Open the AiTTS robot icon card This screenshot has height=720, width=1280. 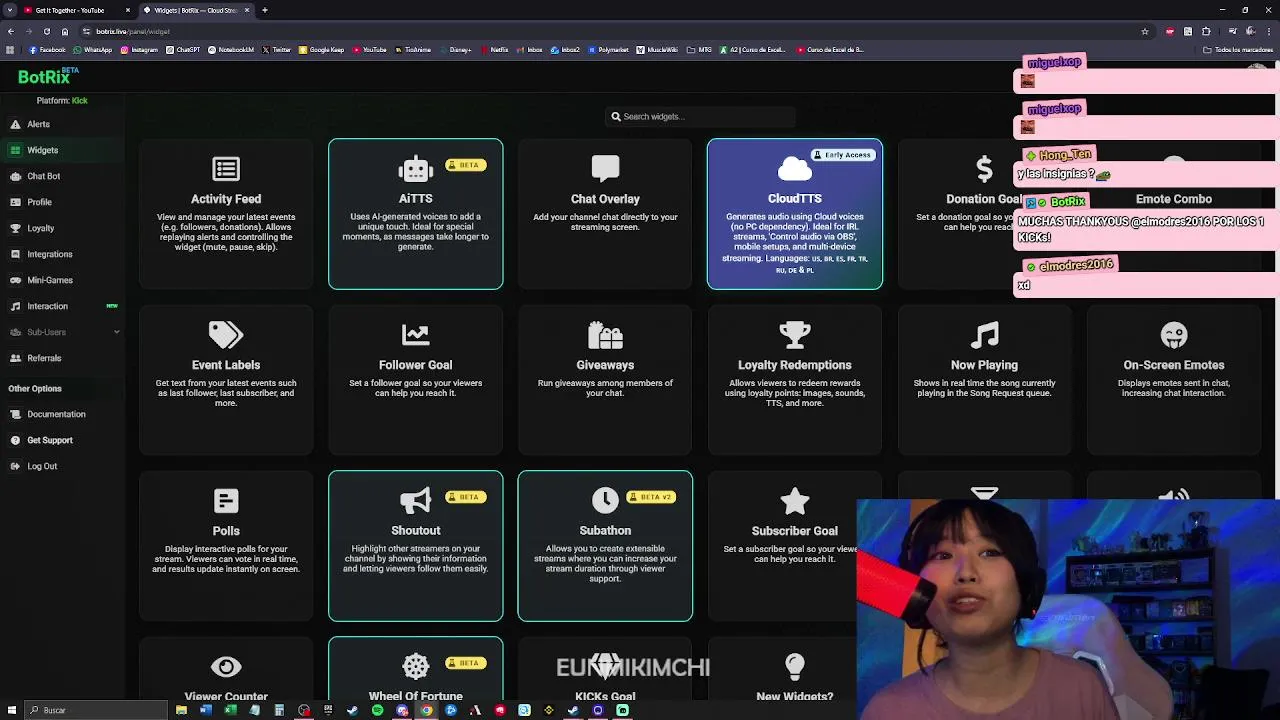[415, 169]
